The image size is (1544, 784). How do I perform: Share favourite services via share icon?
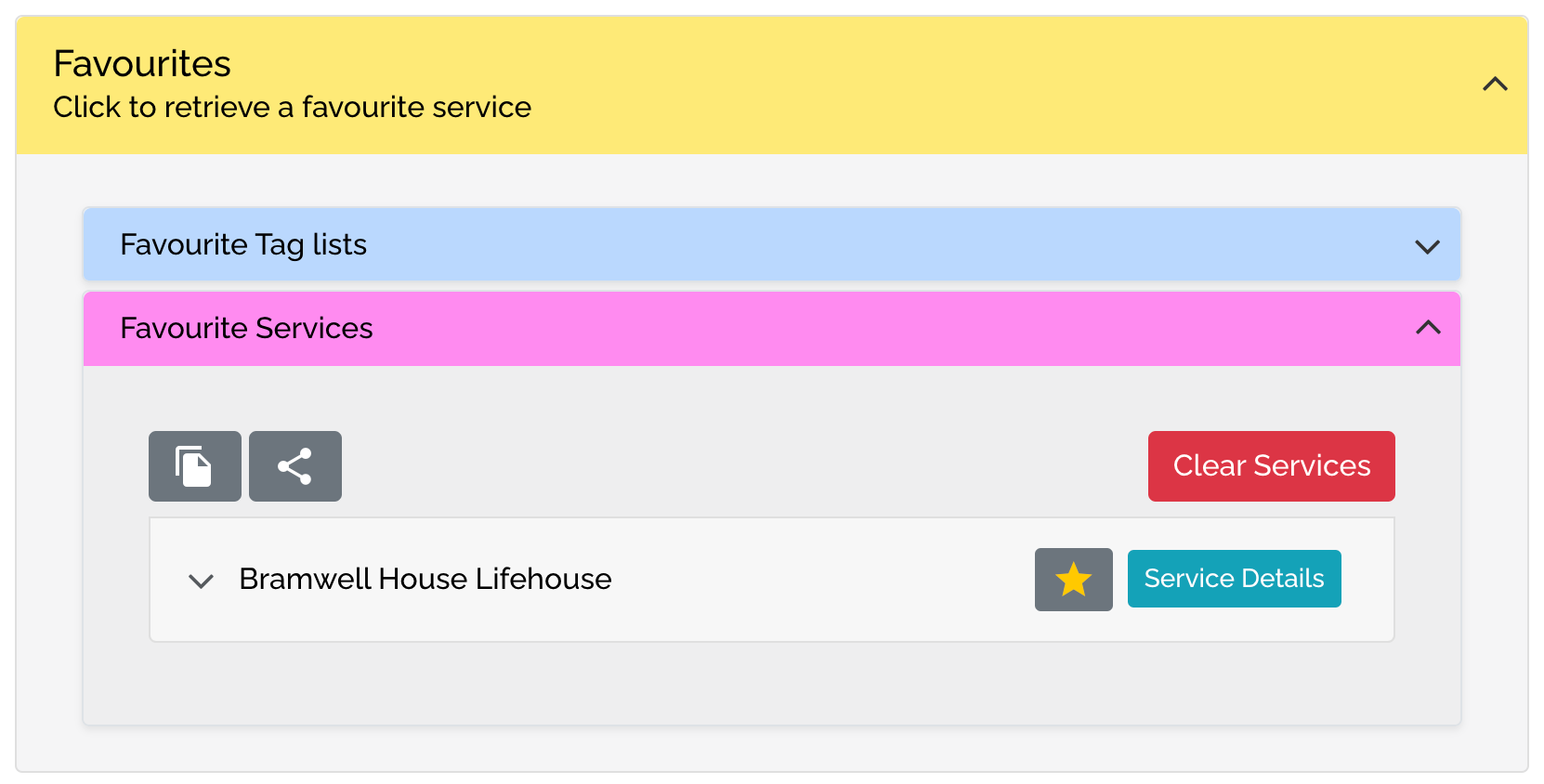294,466
